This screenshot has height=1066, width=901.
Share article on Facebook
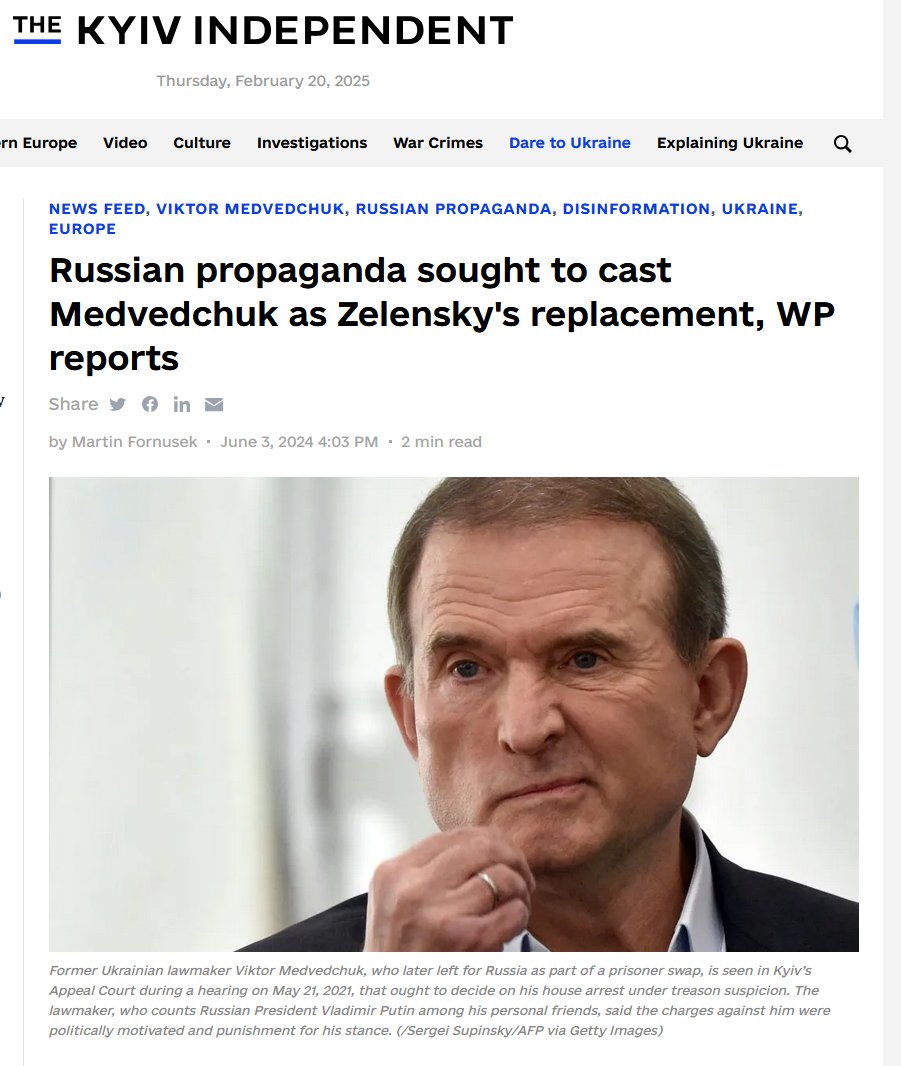pos(150,405)
